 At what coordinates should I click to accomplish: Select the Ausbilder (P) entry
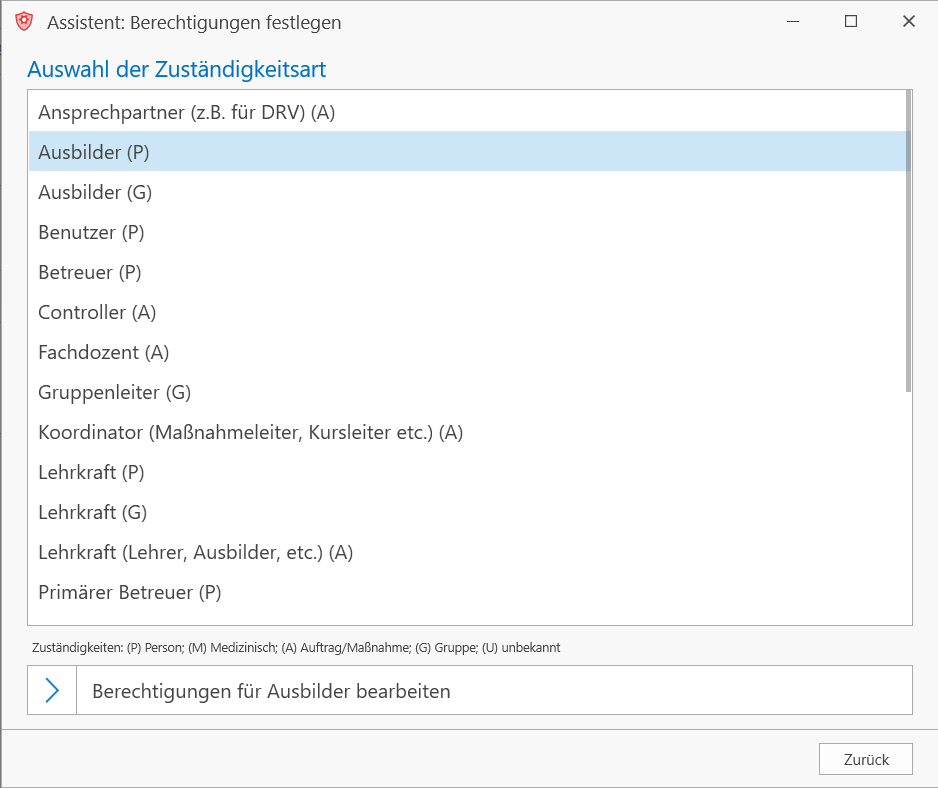[x=467, y=151]
